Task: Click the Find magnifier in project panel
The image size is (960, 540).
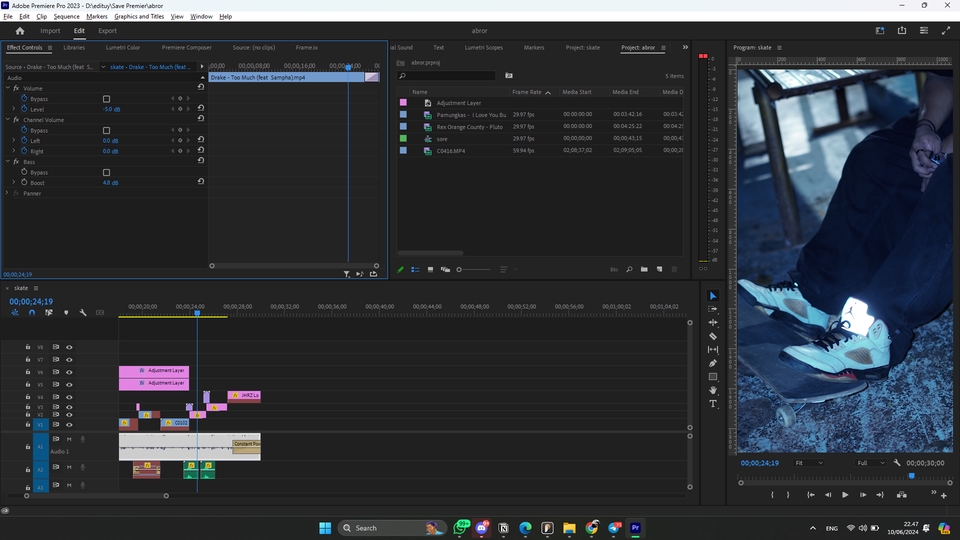Action: coord(629,269)
